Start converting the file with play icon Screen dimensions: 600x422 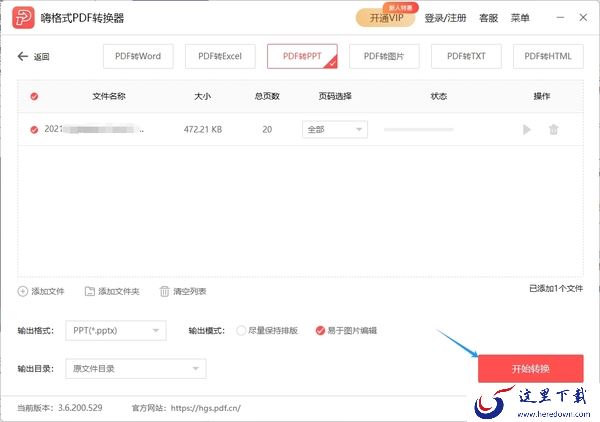tap(527, 130)
